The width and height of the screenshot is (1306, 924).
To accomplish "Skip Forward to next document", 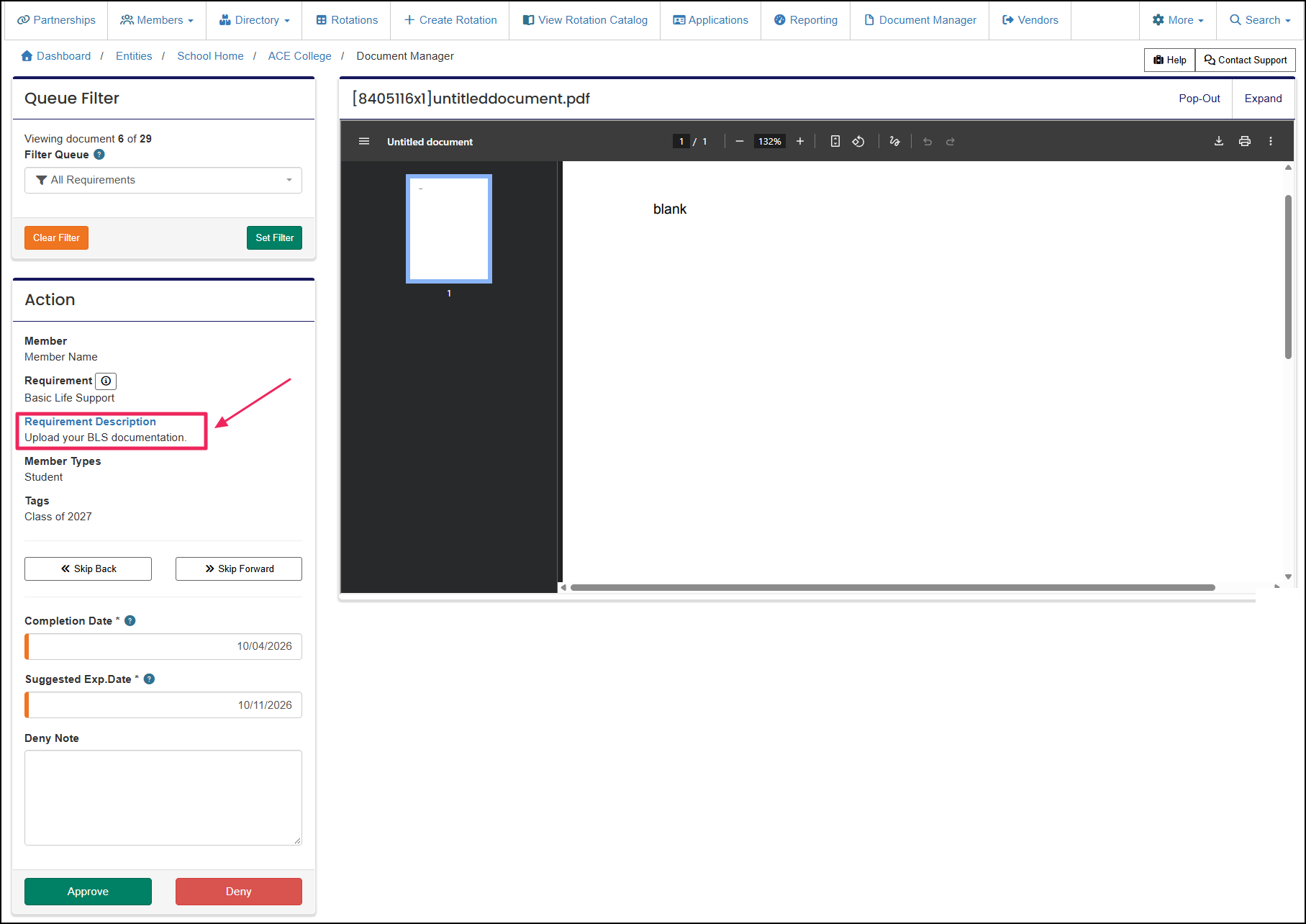I will [239, 569].
